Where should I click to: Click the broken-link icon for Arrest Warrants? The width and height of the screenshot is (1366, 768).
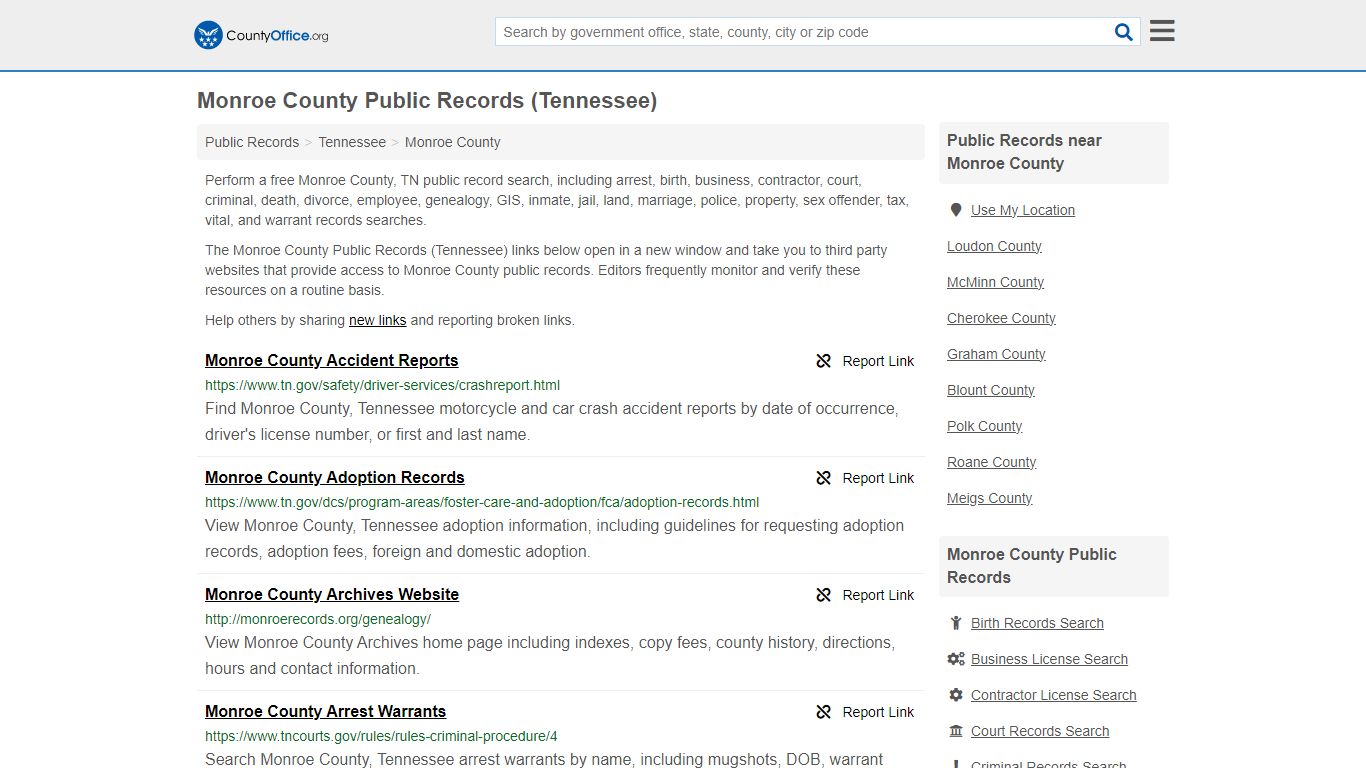click(x=823, y=712)
